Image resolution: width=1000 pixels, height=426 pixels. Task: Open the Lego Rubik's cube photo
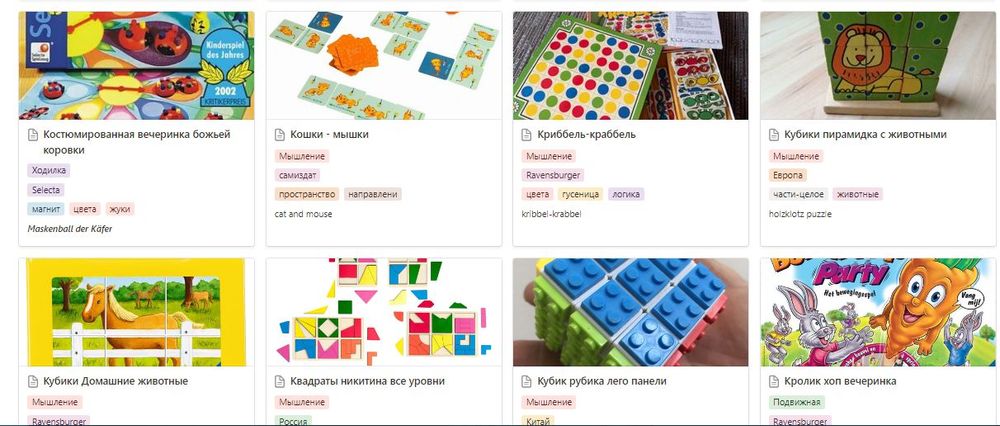click(631, 312)
